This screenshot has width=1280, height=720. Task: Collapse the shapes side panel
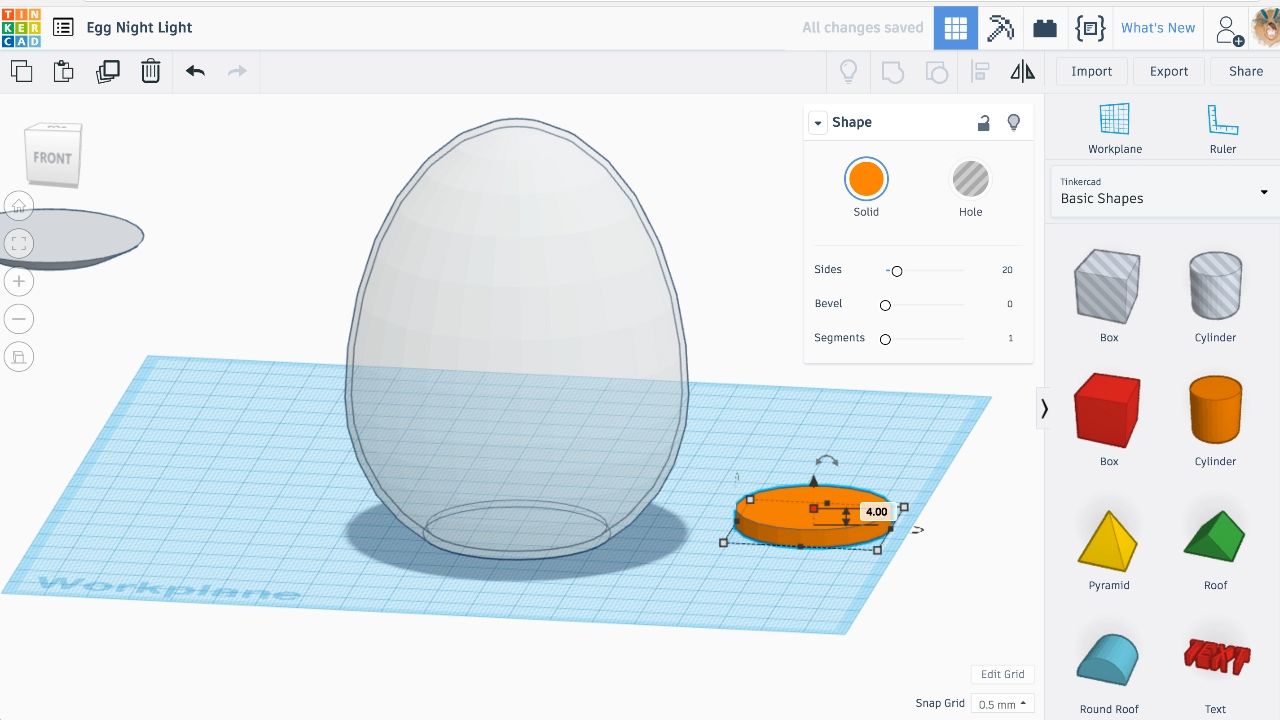tap(1044, 408)
